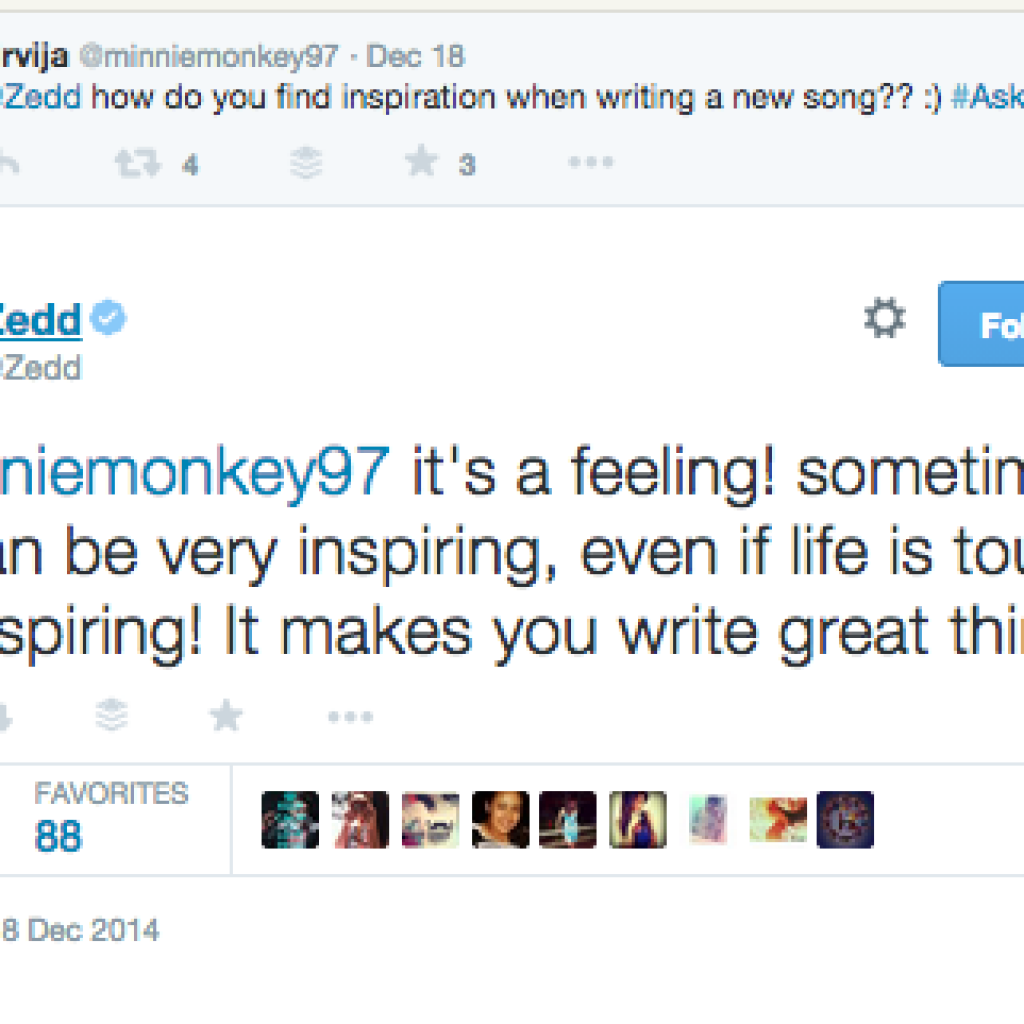Open the ellipsis menu under Zedd's reply
Viewport: 1024px width, 1024px height.
tap(350, 716)
